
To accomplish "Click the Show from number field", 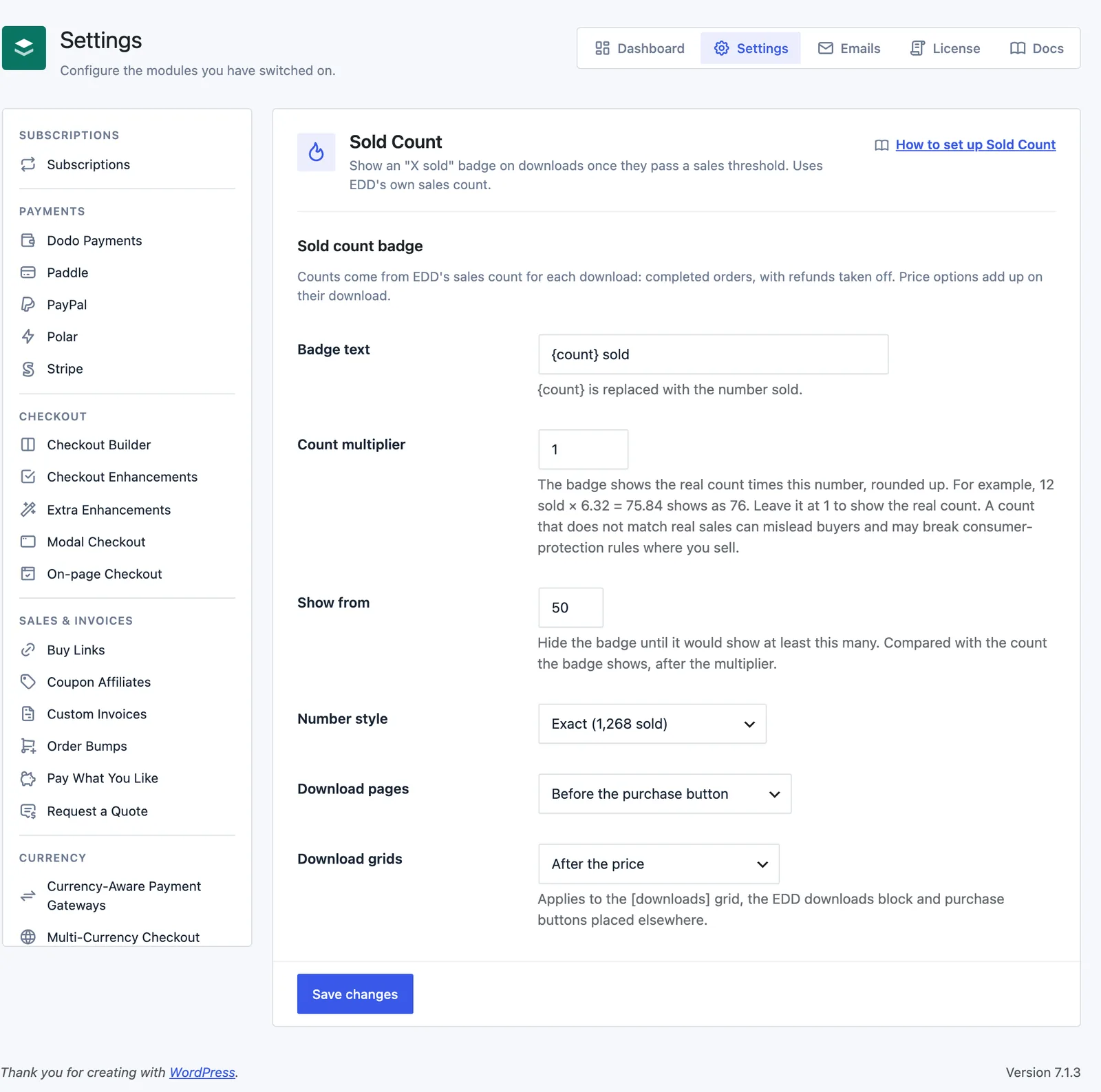I will coord(570,608).
